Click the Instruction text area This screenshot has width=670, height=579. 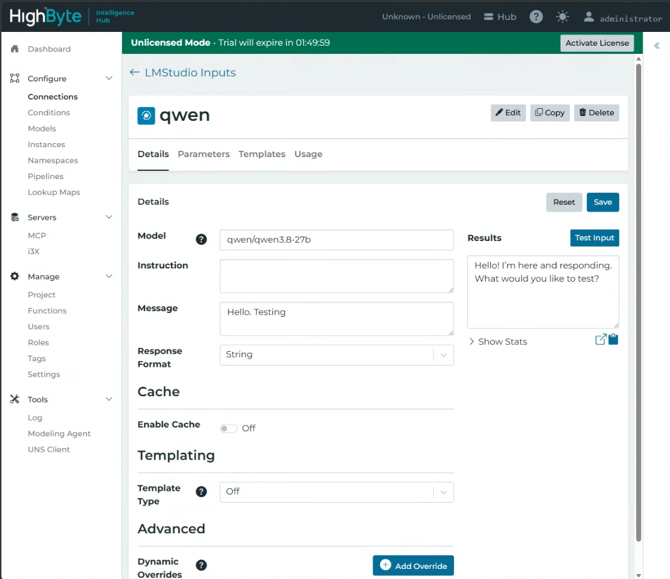pos(337,276)
